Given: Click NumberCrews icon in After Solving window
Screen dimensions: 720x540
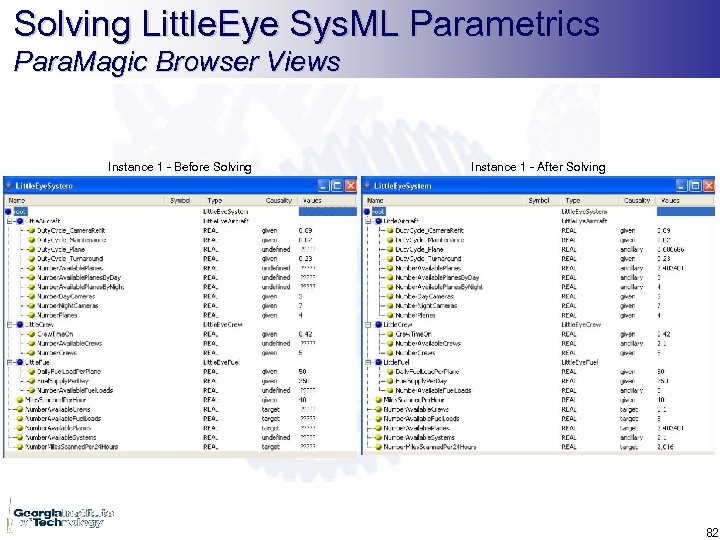Looking at the screenshot, I should pyautogui.click(x=390, y=353).
